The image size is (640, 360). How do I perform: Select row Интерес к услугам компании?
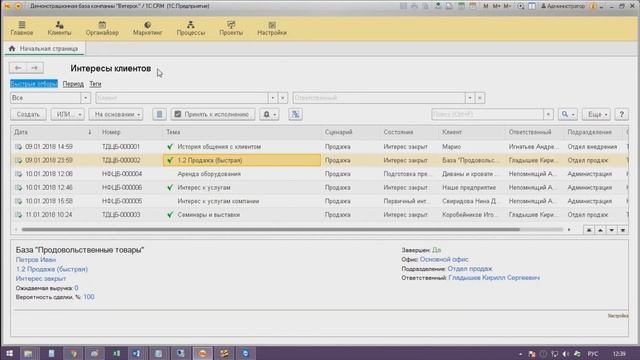[x=320, y=201]
